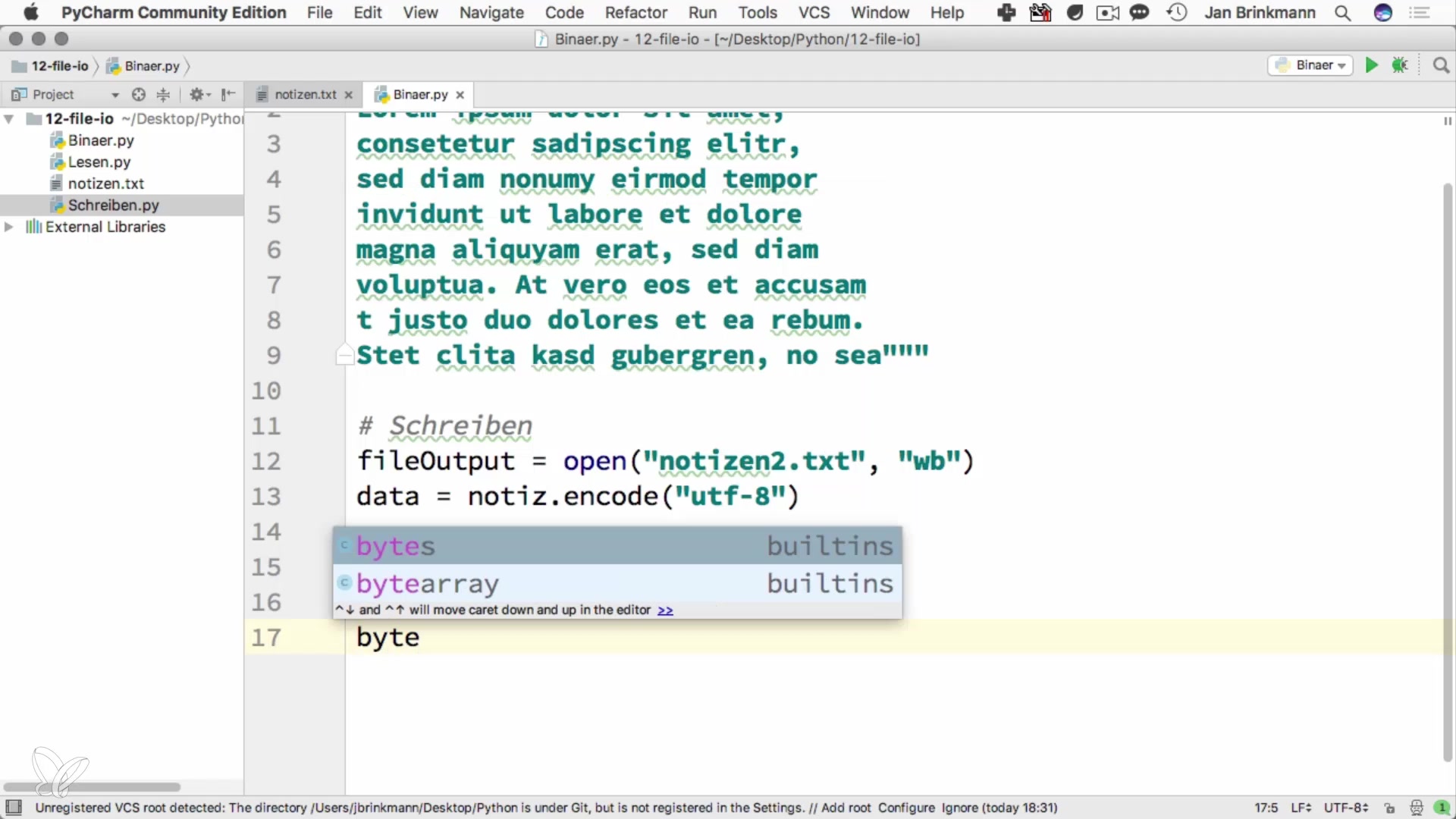Change LF line separator setting

coord(1301,808)
